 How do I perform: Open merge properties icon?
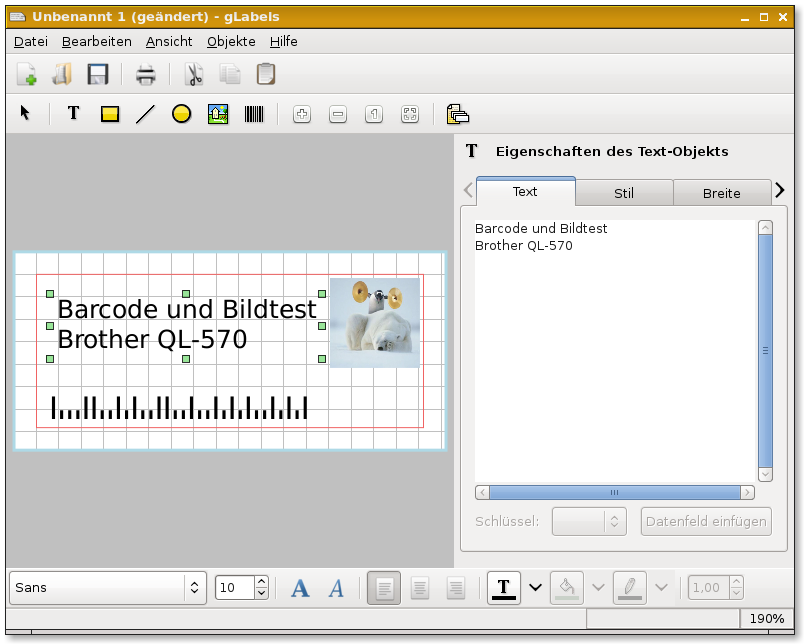(458, 114)
